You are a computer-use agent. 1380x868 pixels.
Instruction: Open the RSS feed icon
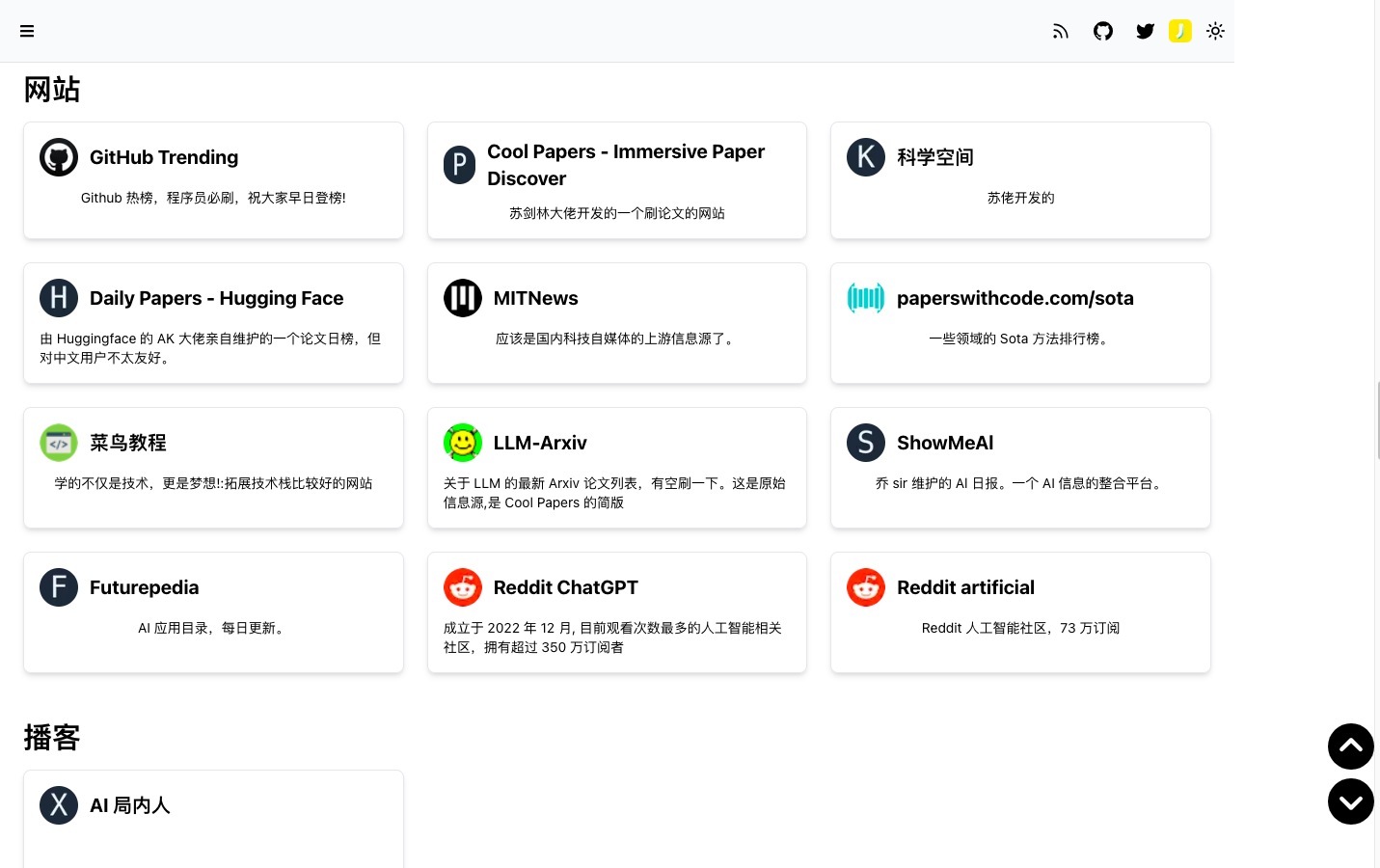coord(1061,31)
